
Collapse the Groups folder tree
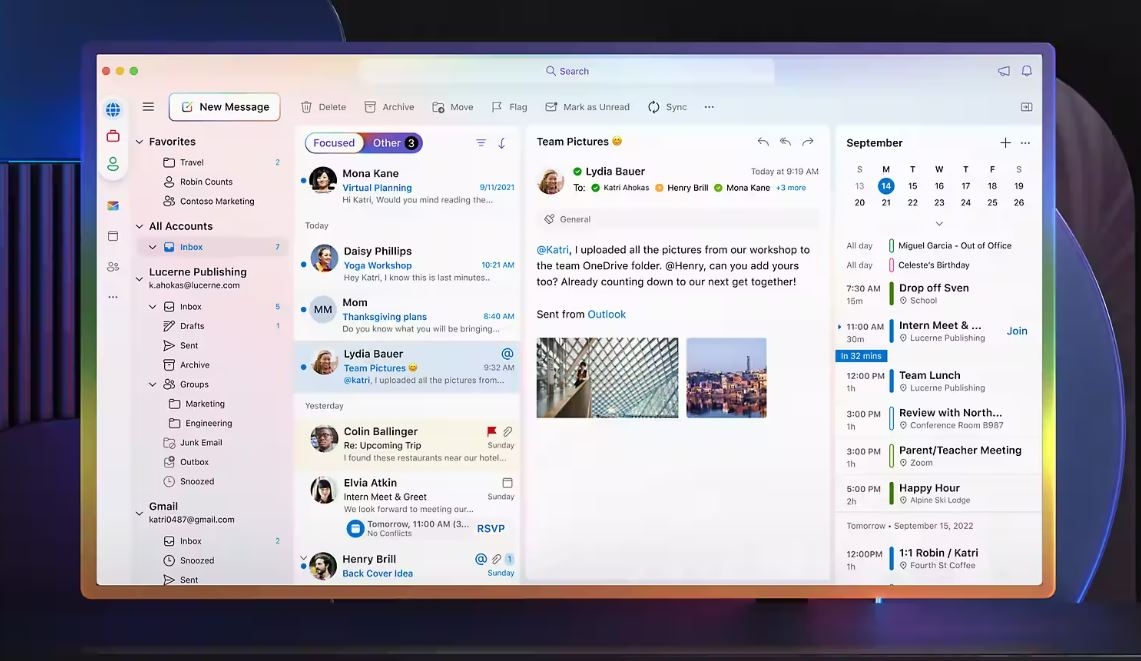click(x=153, y=384)
